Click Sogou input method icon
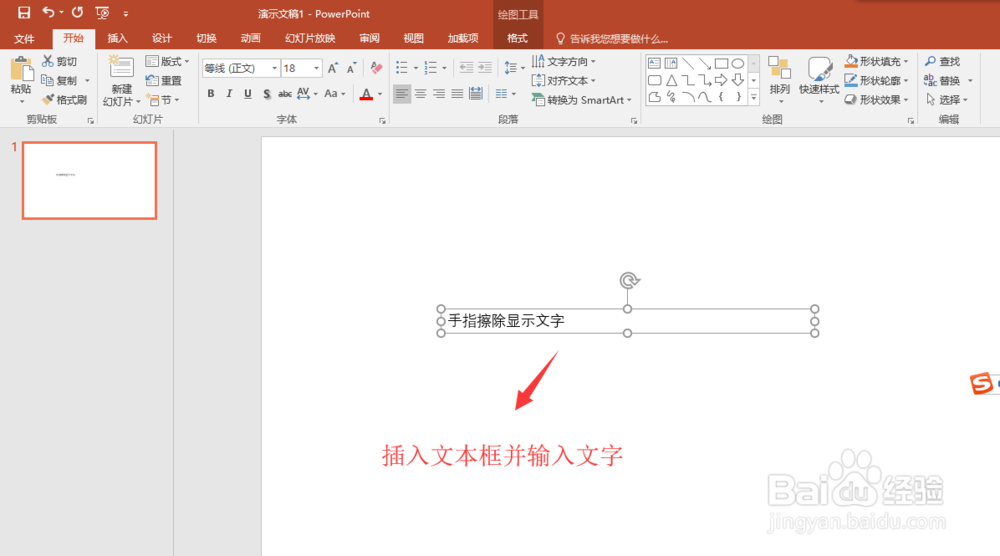1000x556 pixels. point(981,383)
